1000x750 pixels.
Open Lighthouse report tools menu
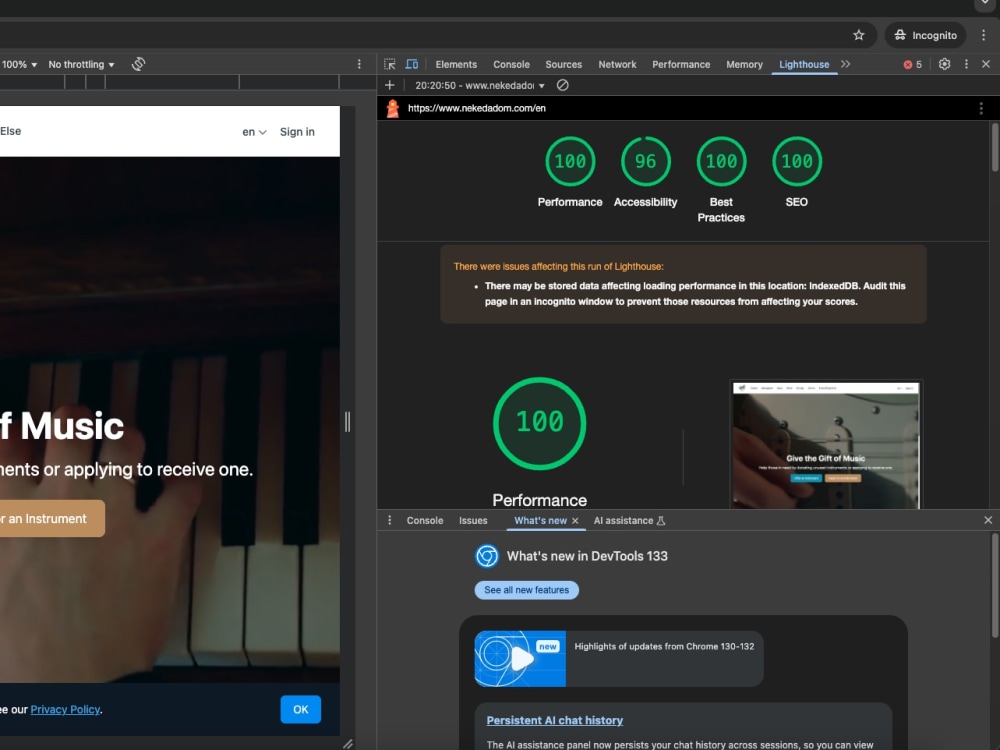(981, 108)
